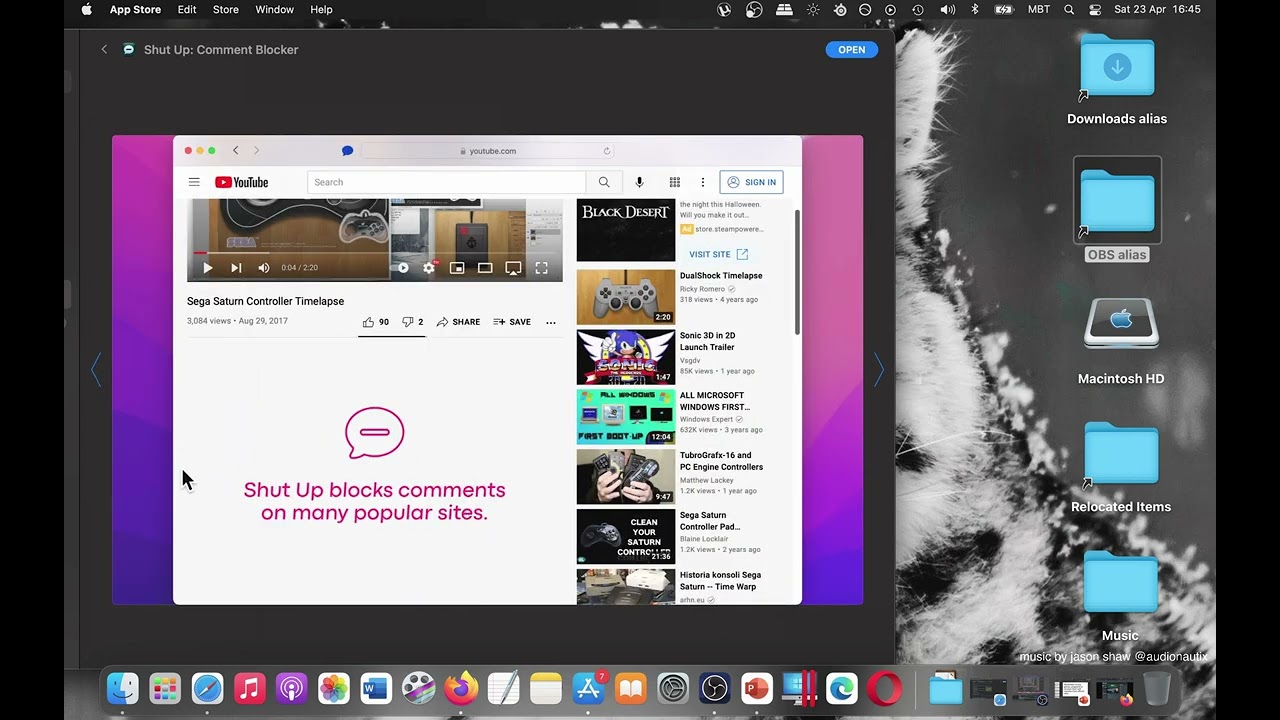This screenshot has height=720, width=1280.
Task: Open Control Center in menu bar
Action: [1095, 10]
